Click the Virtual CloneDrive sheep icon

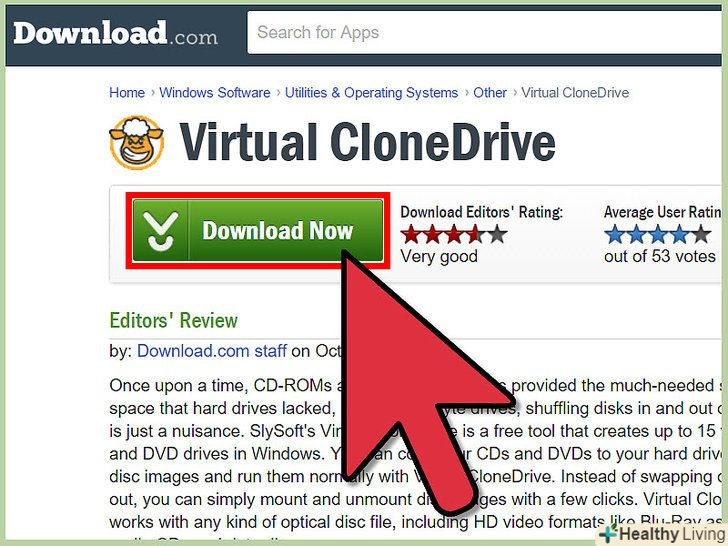[x=136, y=142]
